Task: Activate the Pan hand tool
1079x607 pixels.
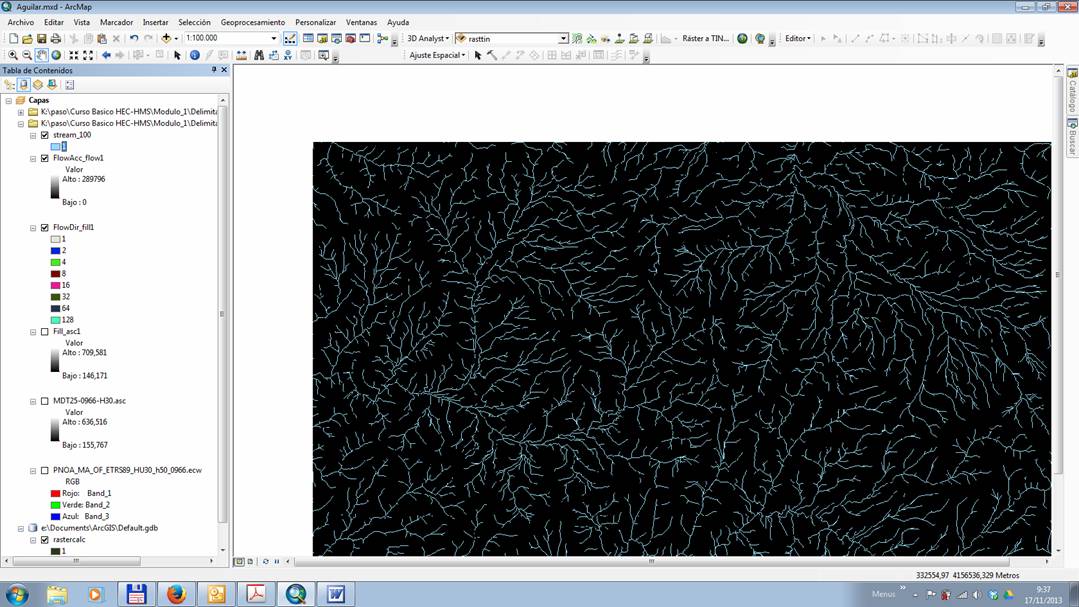Action: [x=41, y=55]
